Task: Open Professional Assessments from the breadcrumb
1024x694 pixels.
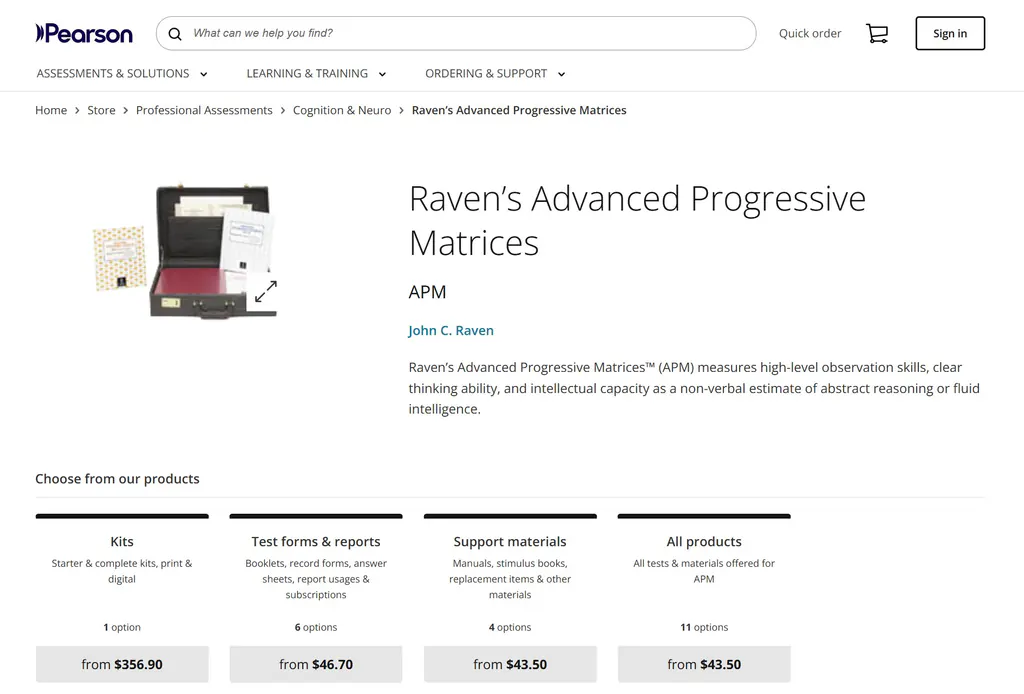Action: pyautogui.click(x=204, y=110)
